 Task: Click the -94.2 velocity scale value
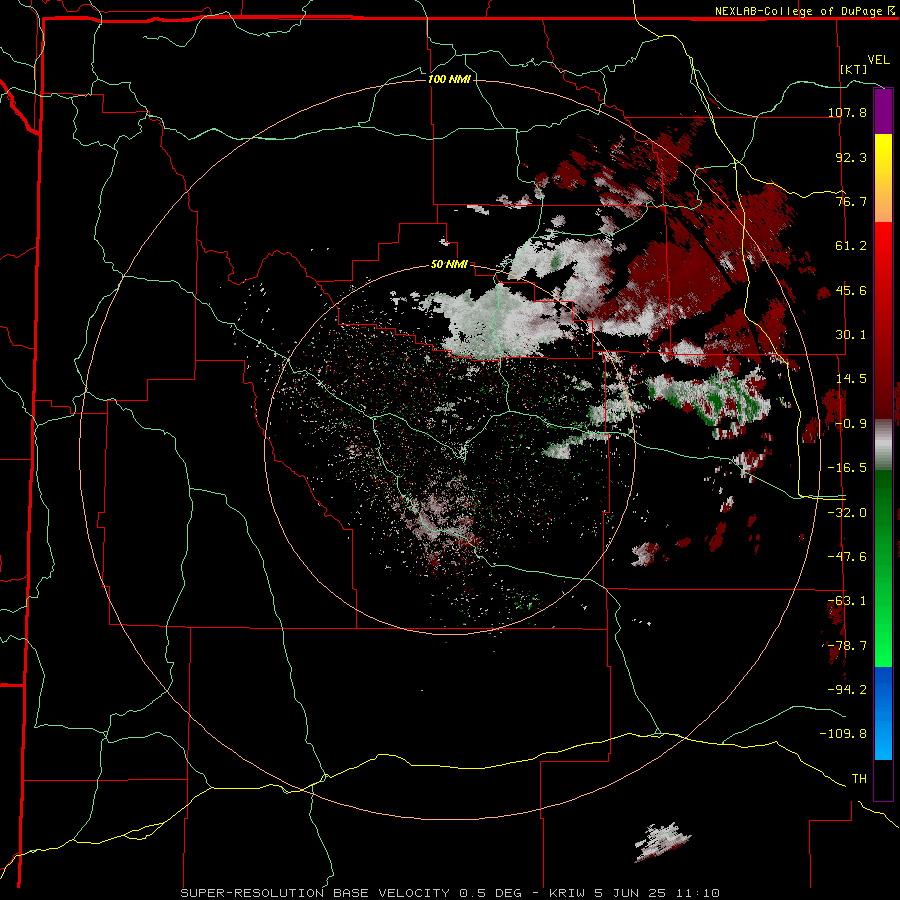click(847, 690)
